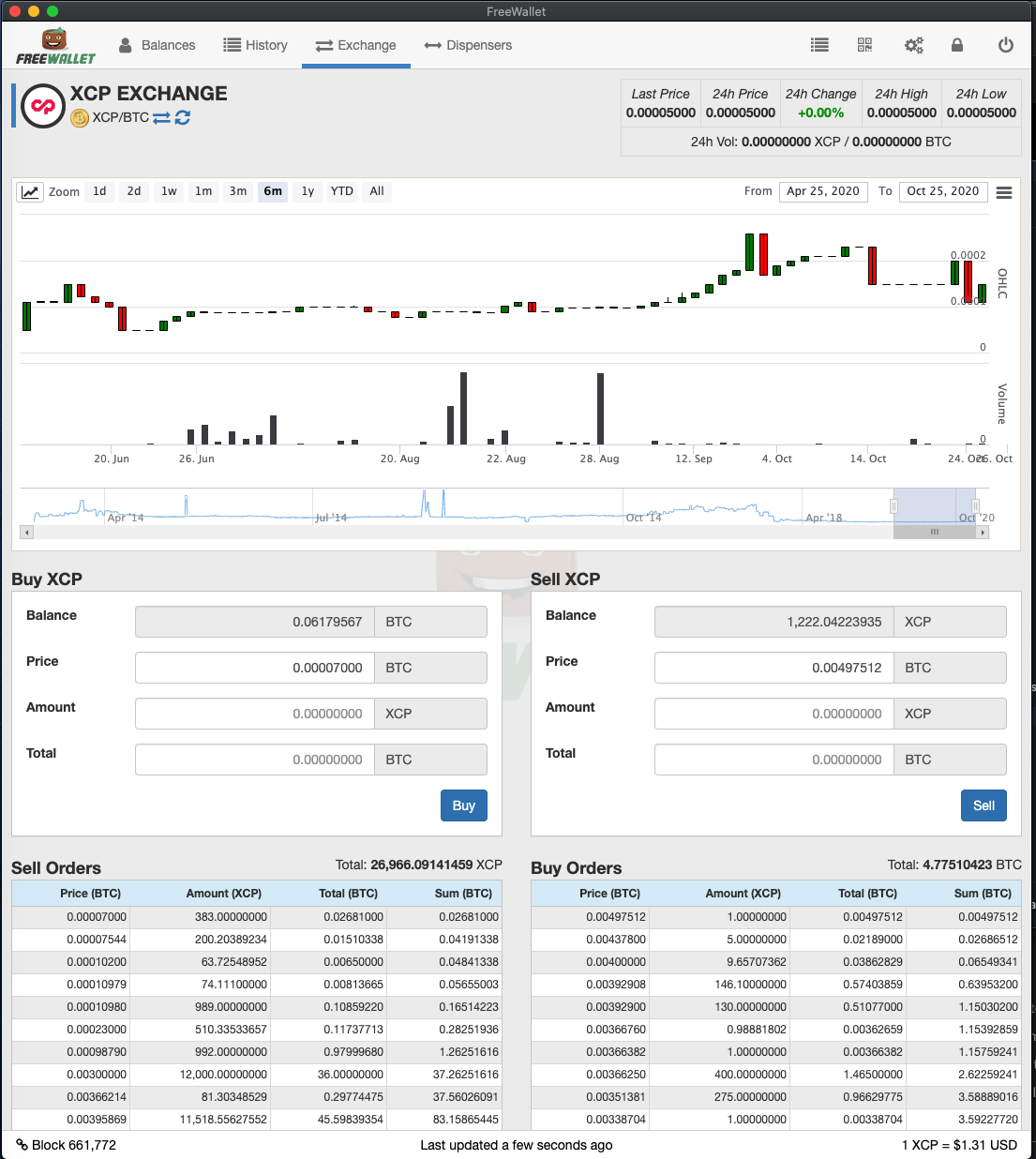
Task: Select sell order priced 0.00007000
Action: point(257,917)
